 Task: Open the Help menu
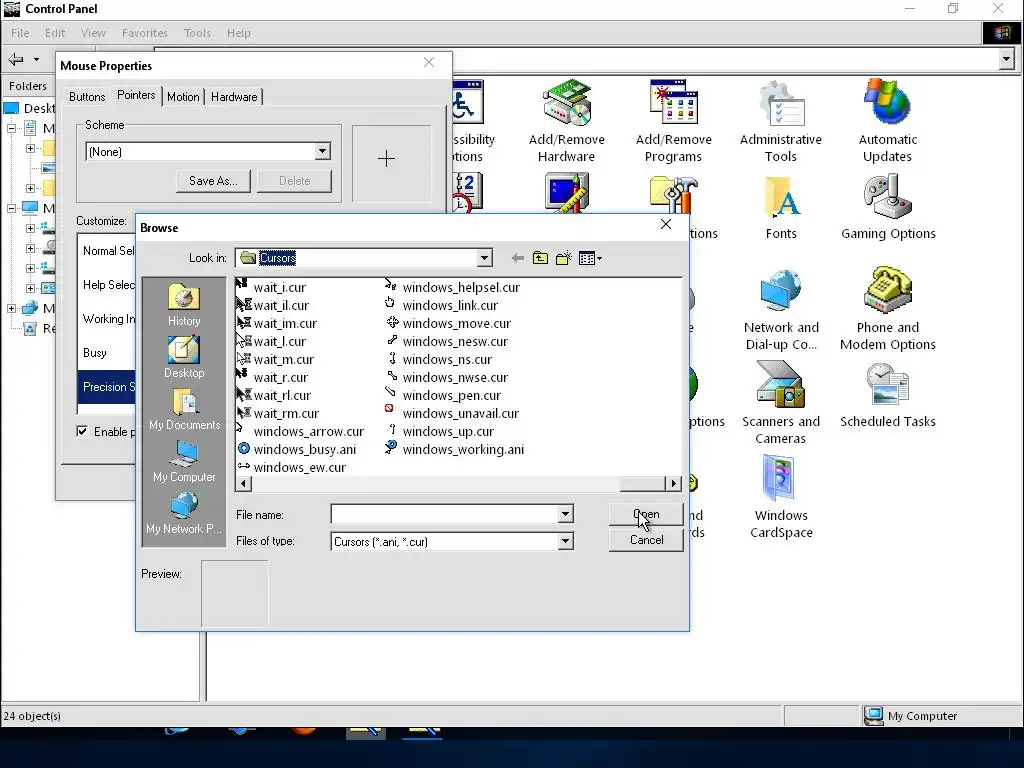239,33
